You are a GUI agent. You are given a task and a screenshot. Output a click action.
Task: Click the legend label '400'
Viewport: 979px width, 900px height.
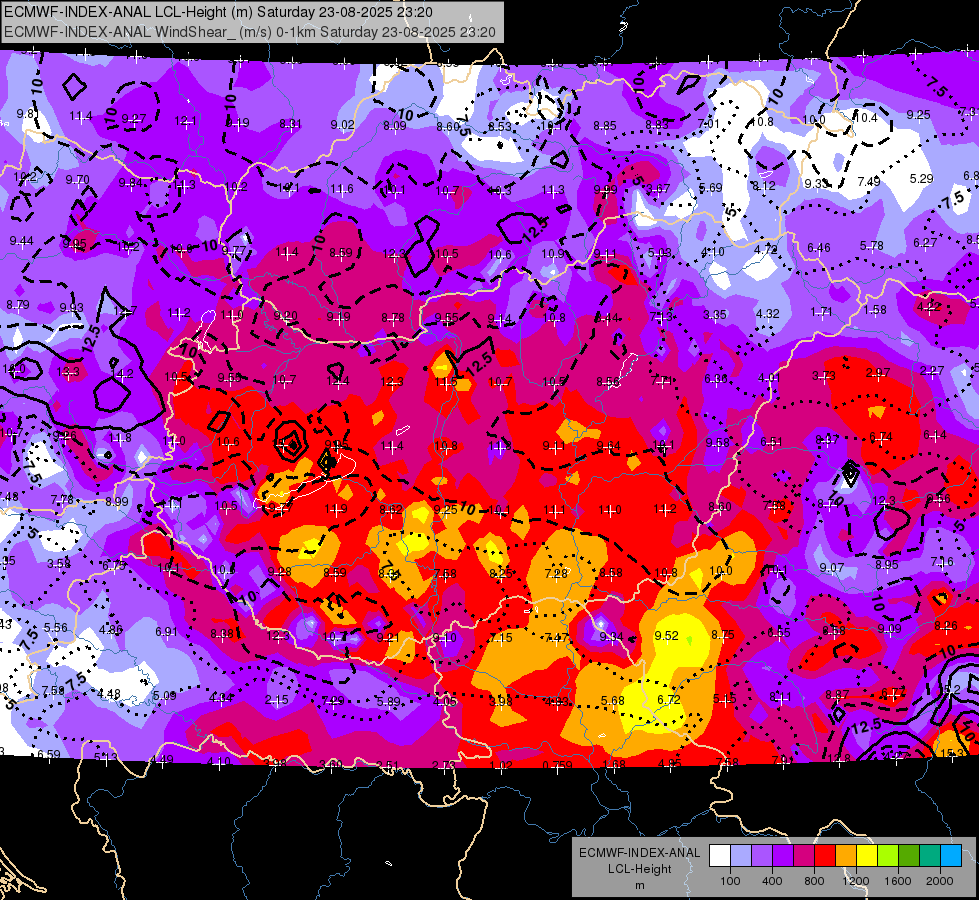click(772, 881)
